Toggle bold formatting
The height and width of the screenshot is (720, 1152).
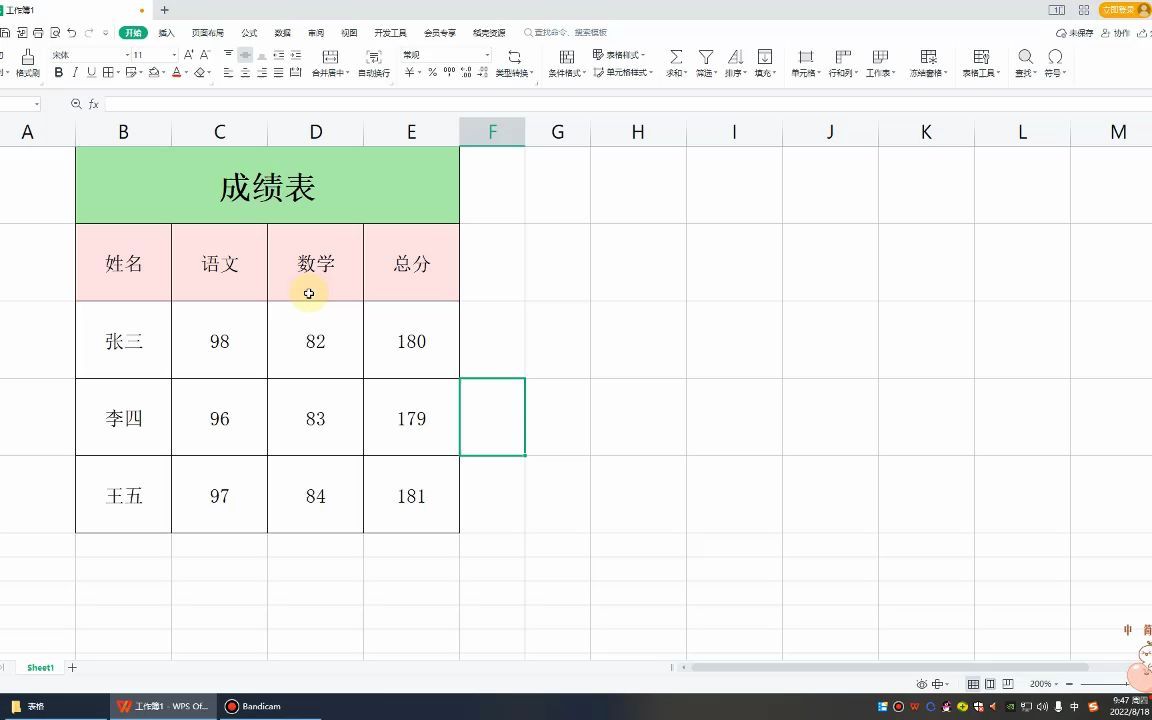(59, 72)
